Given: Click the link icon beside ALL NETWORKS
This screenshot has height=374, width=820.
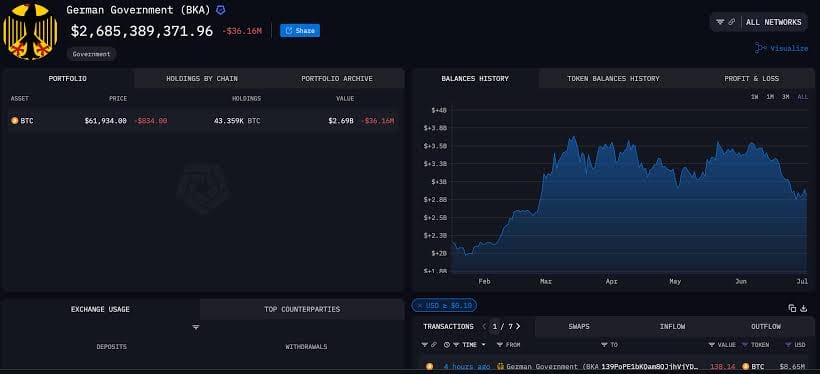Looking at the screenshot, I should click(x=731, y=22).
